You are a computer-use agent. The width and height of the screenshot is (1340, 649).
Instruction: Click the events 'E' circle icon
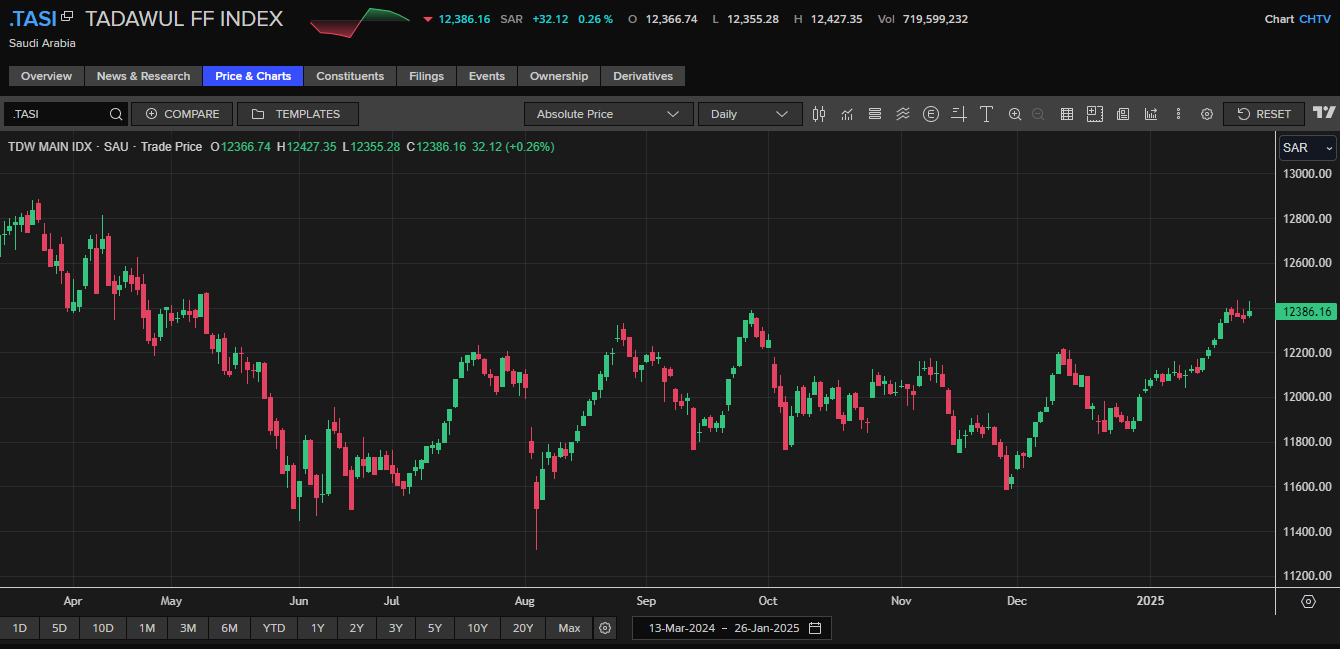pyautogui.click(x=931, y=114)
